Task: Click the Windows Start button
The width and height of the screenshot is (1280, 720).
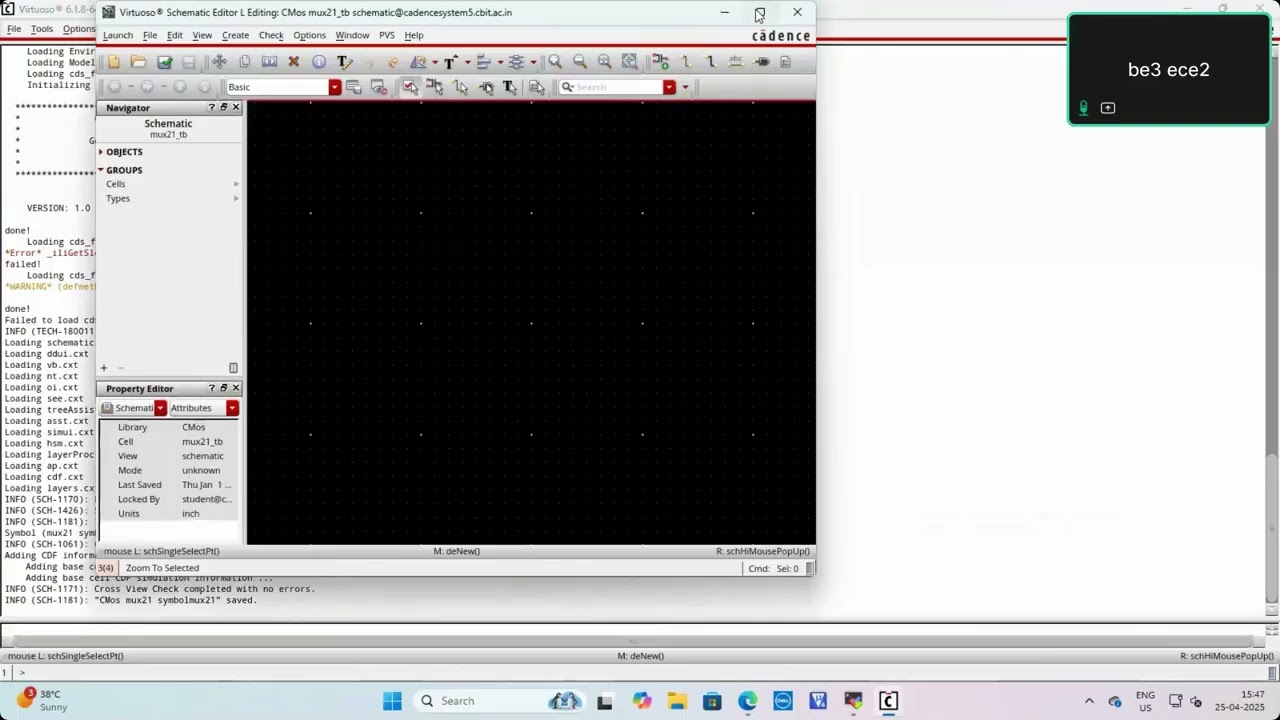Action: [x=392, y=701]
